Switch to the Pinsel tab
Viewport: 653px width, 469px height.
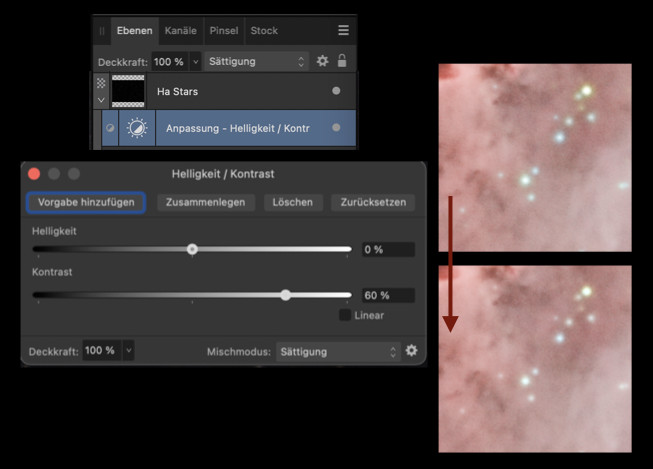click(x=225, y=31)
